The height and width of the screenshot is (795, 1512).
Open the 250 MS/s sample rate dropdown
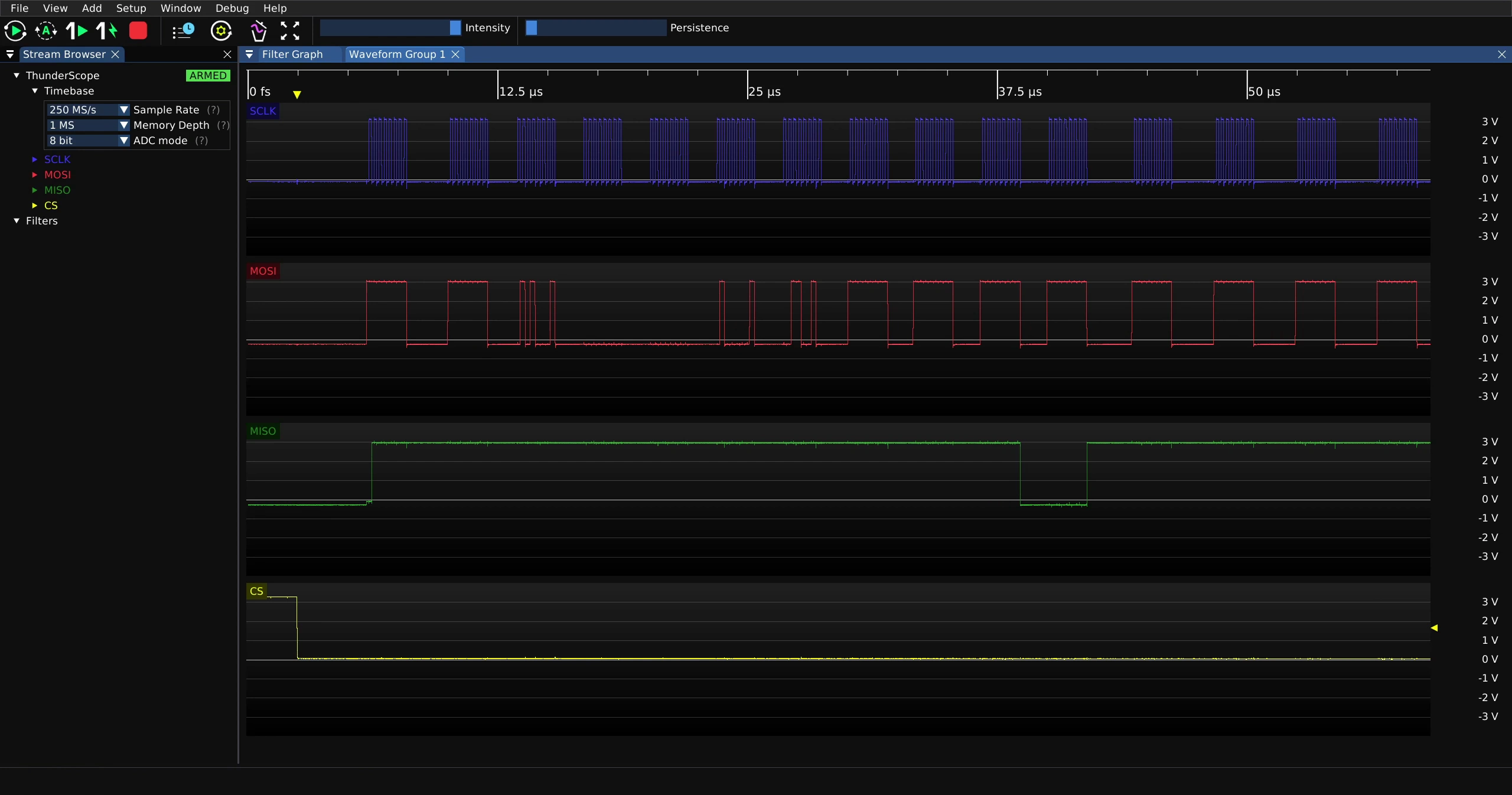[x=88, y=110]
